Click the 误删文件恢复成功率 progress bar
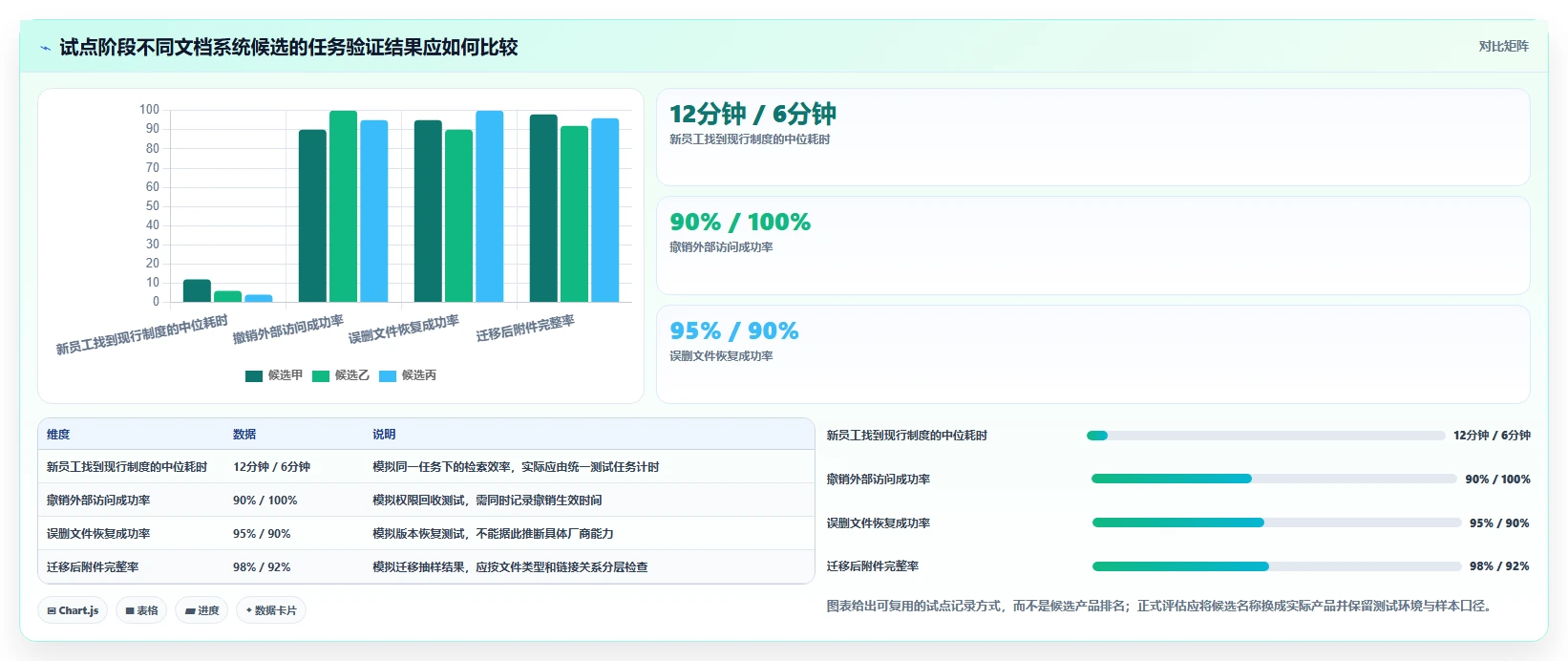This screenshot has height=661, width=1568. [1277, 522]
